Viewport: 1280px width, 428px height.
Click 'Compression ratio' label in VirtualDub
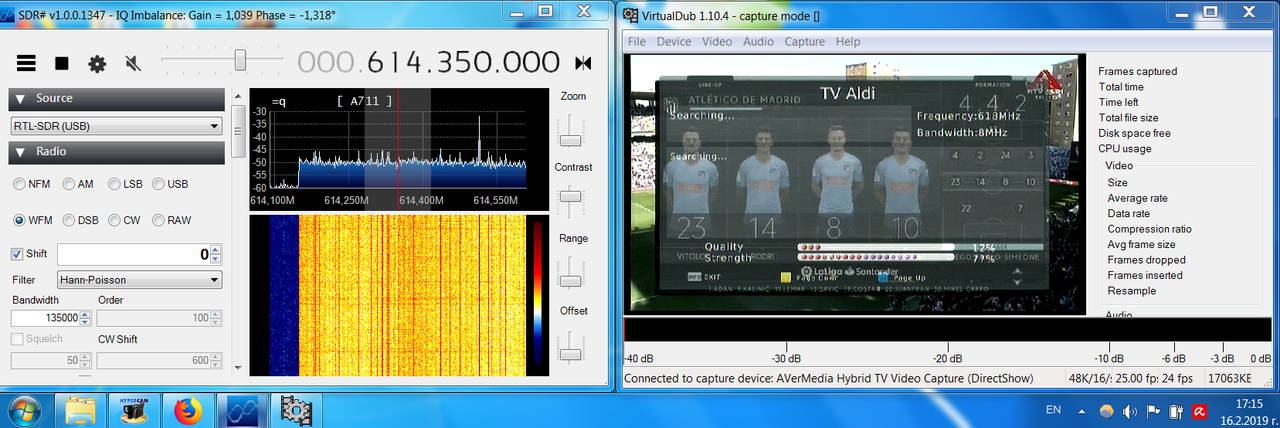[x=1149, y=229]
